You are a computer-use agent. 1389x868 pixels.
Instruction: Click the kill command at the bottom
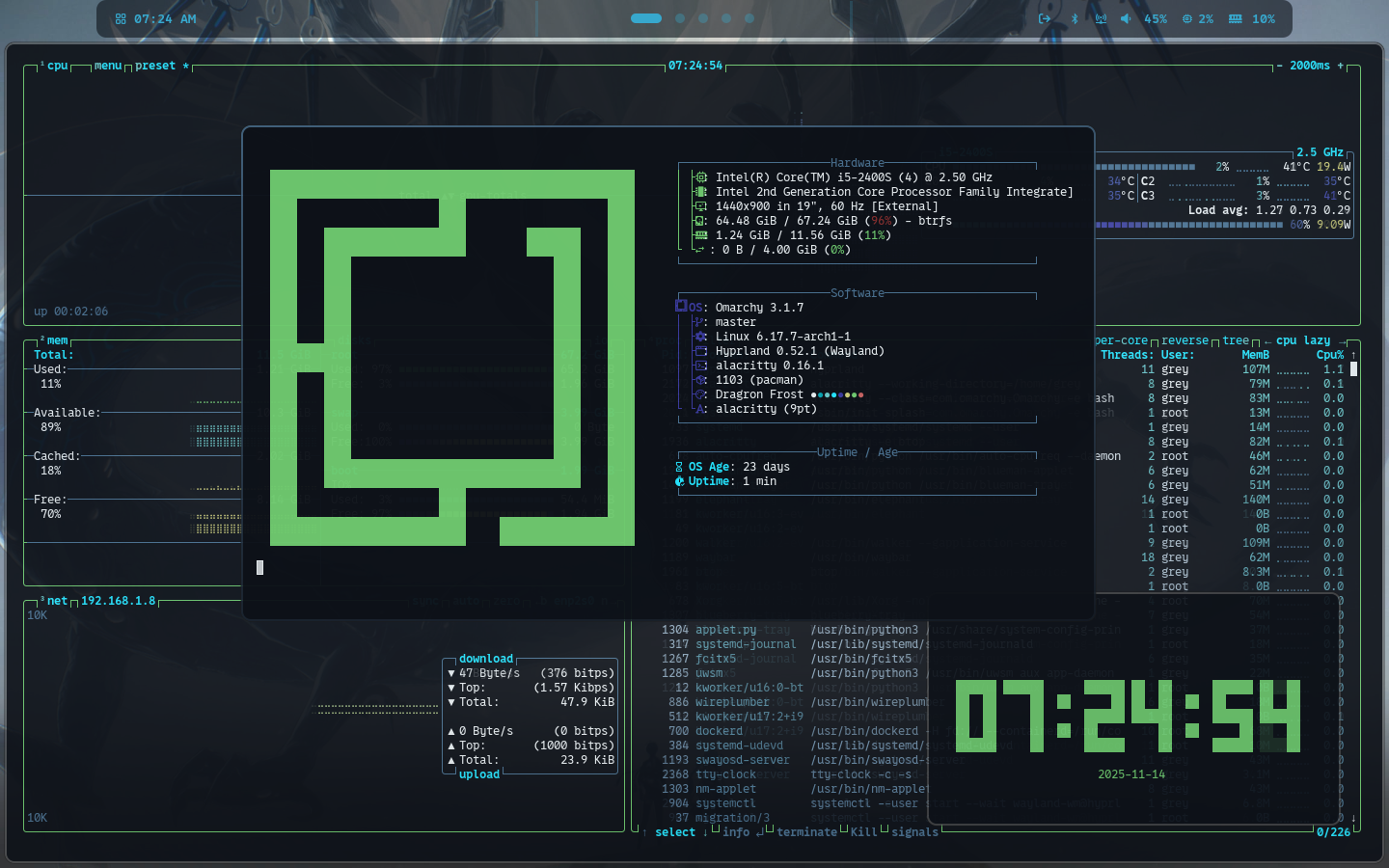point(863,832)
